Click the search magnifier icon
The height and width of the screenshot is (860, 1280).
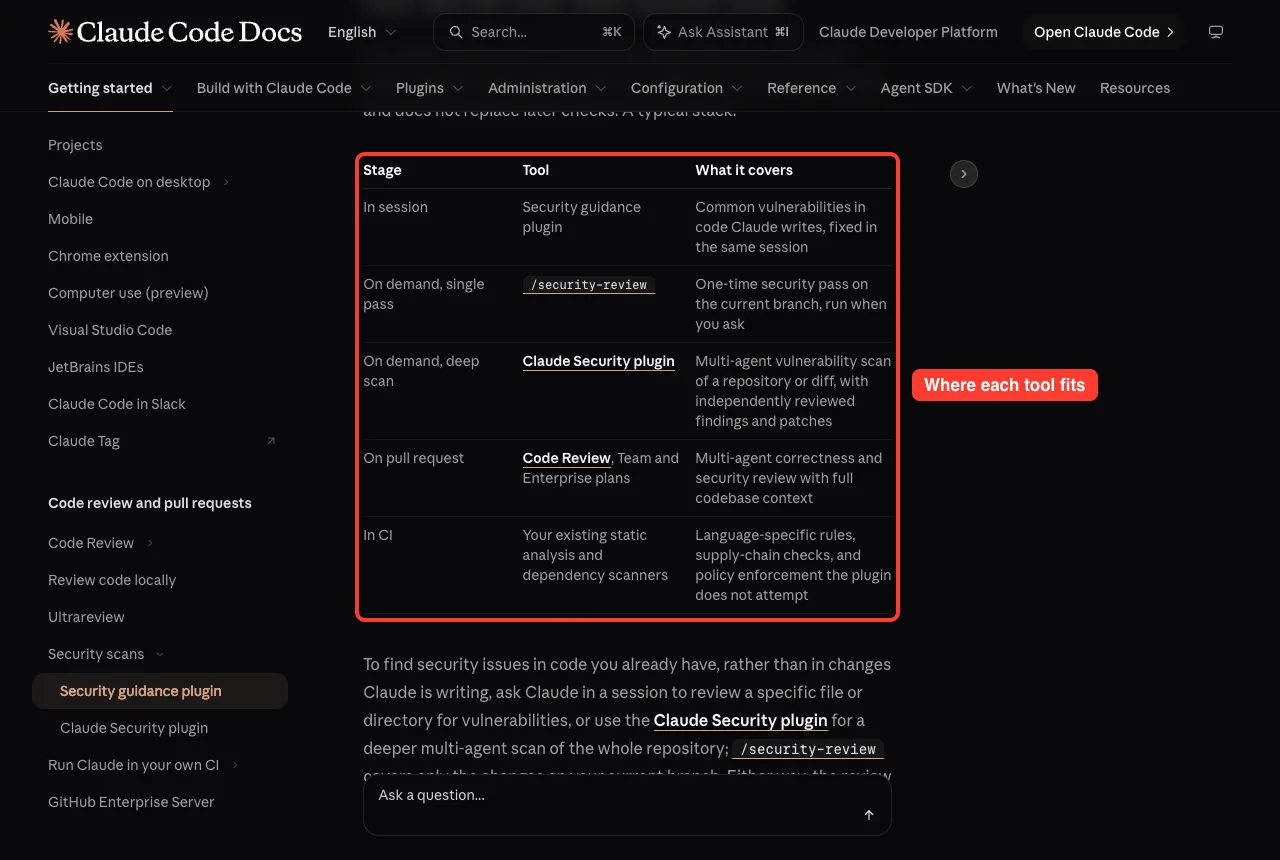click(456, 32)
